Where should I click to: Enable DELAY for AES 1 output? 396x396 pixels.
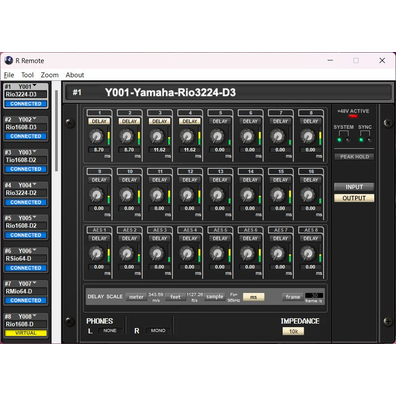click(99, 238)
